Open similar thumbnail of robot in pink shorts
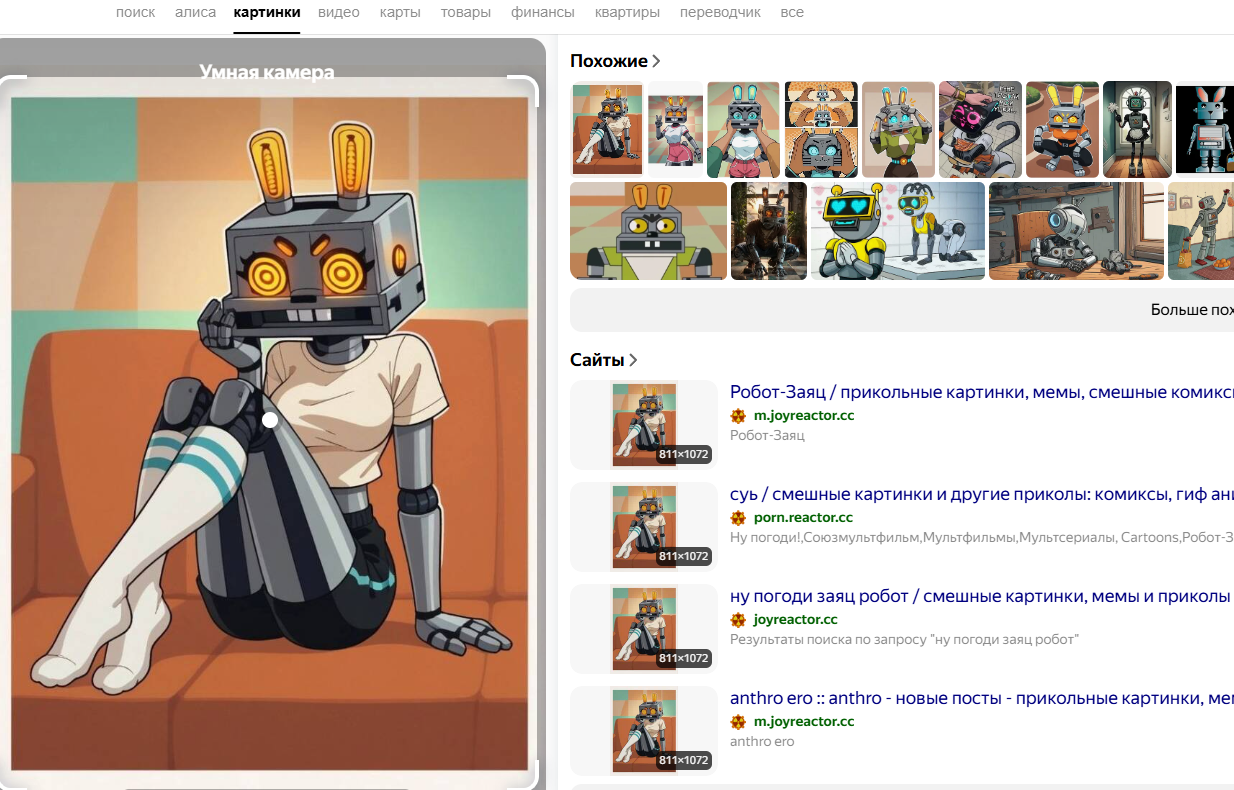 [x=676, y=130]
